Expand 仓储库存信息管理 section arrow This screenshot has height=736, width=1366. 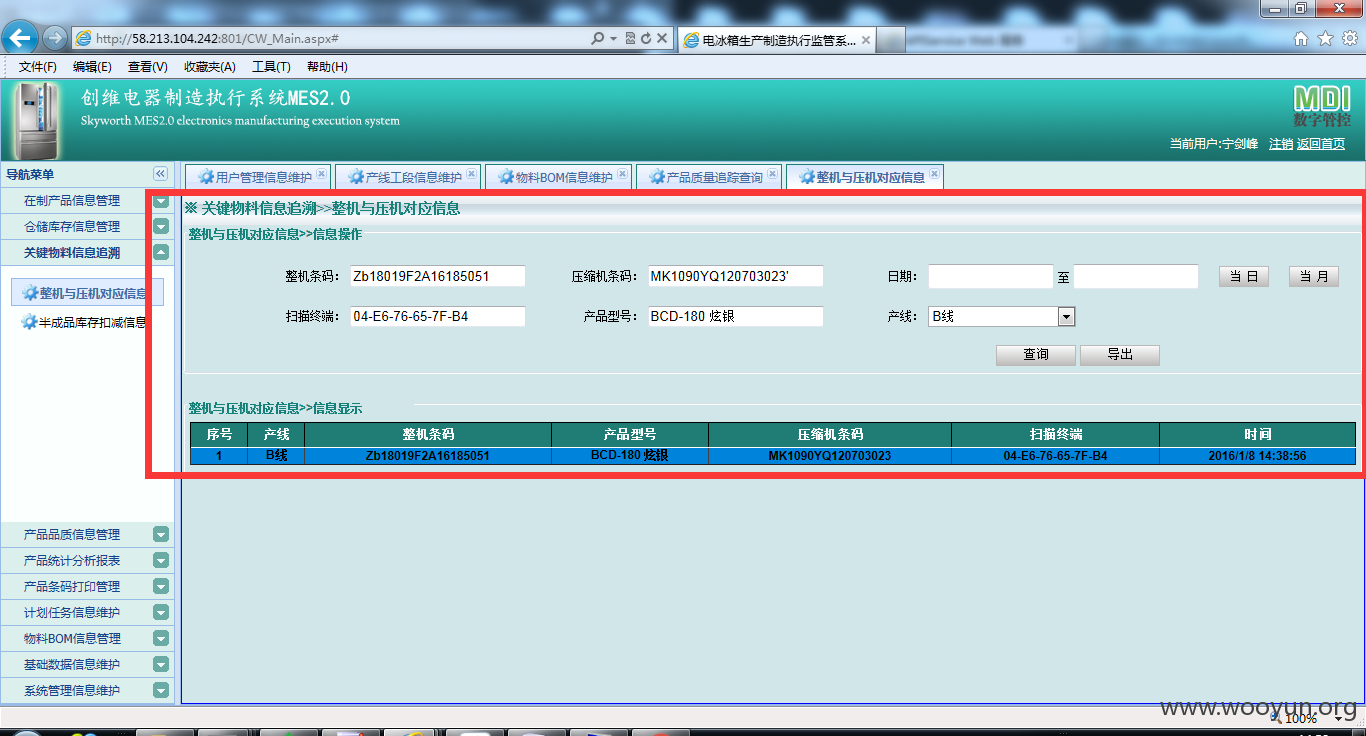161,227
